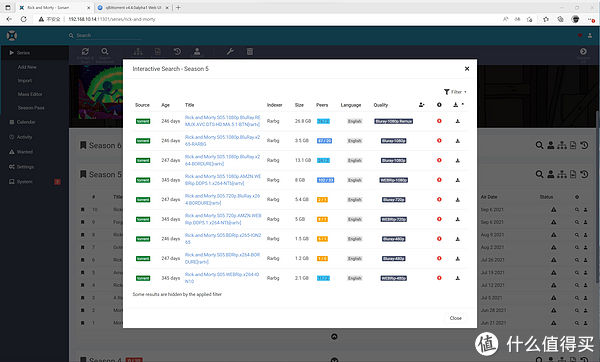
Task: Show rejection reason for 8 GB release
Action: (x=439, y=180)
